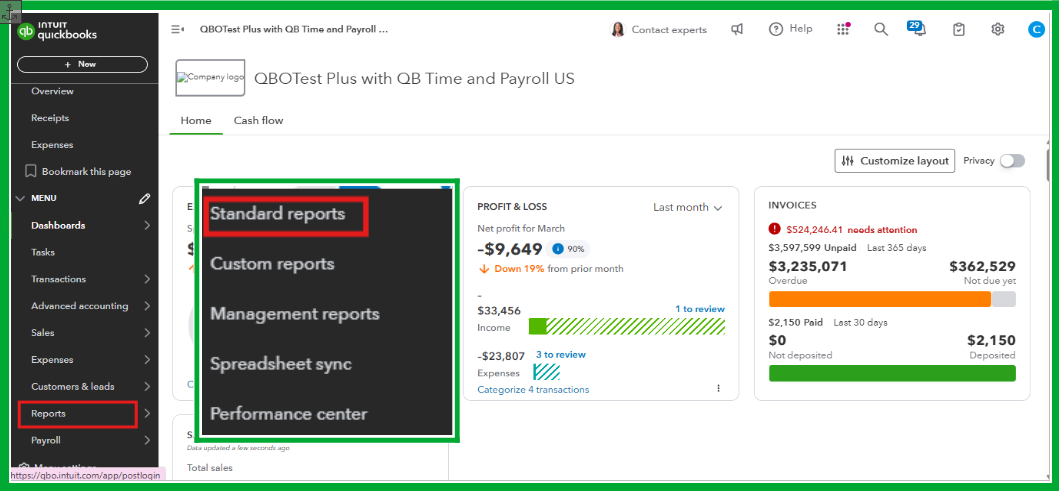This screenshot has height=491, width=1059.
Task: Toggle the Privacy switch
Action: (1012, 161)
